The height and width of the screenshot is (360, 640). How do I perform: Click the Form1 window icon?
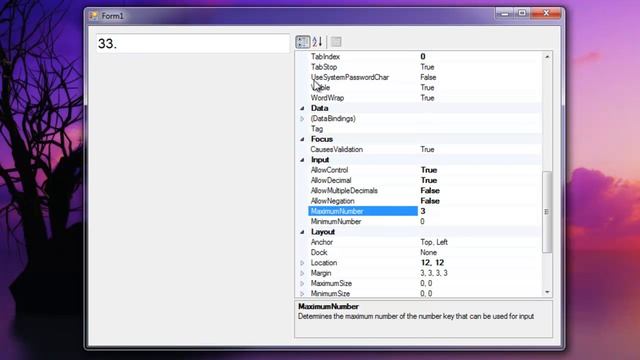pyautogui.click(x=94, y=16)
